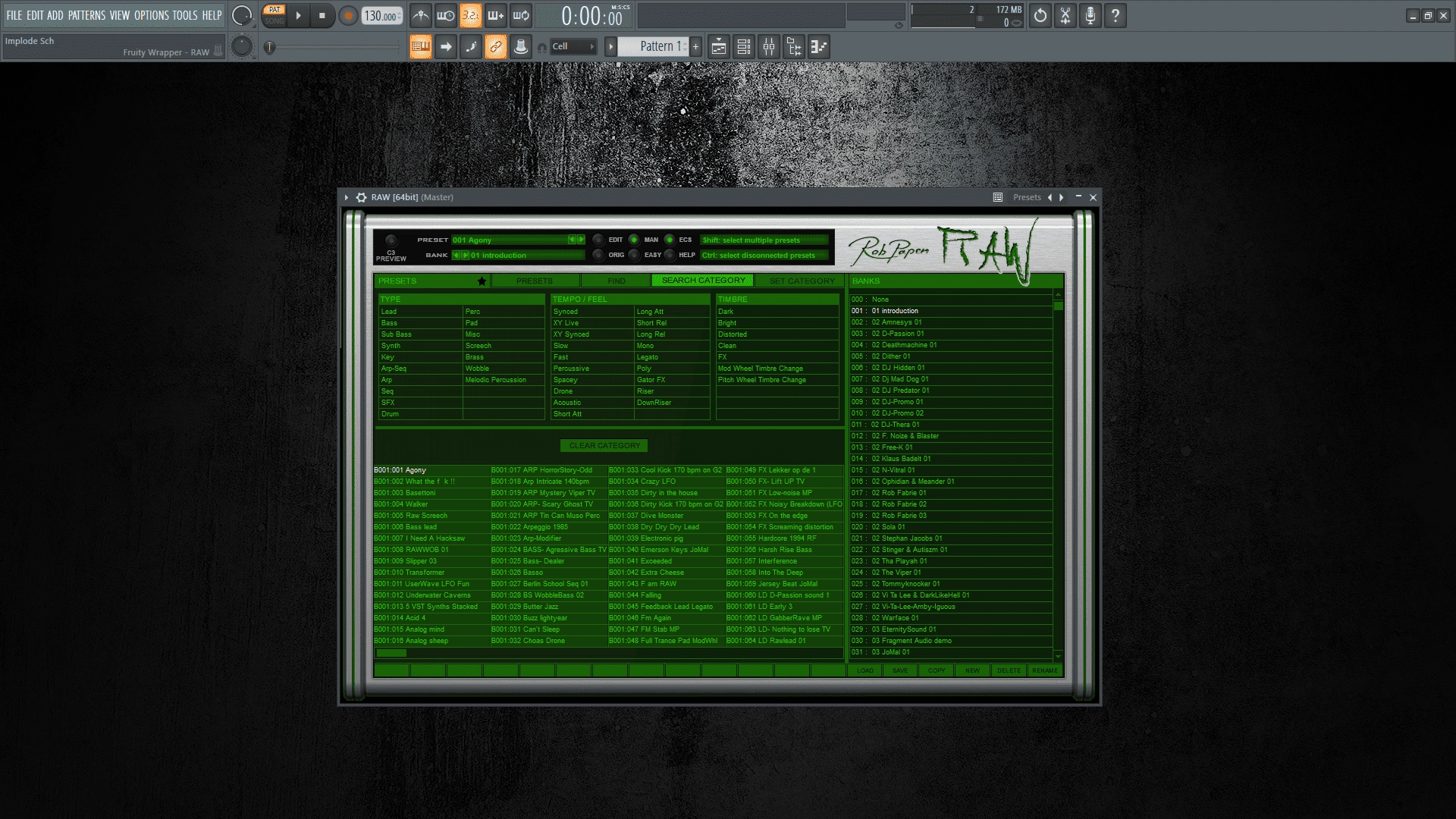1456x819 pixels.
Task: Click the cut/scissors tool icon
Action: pos(1065,15)
